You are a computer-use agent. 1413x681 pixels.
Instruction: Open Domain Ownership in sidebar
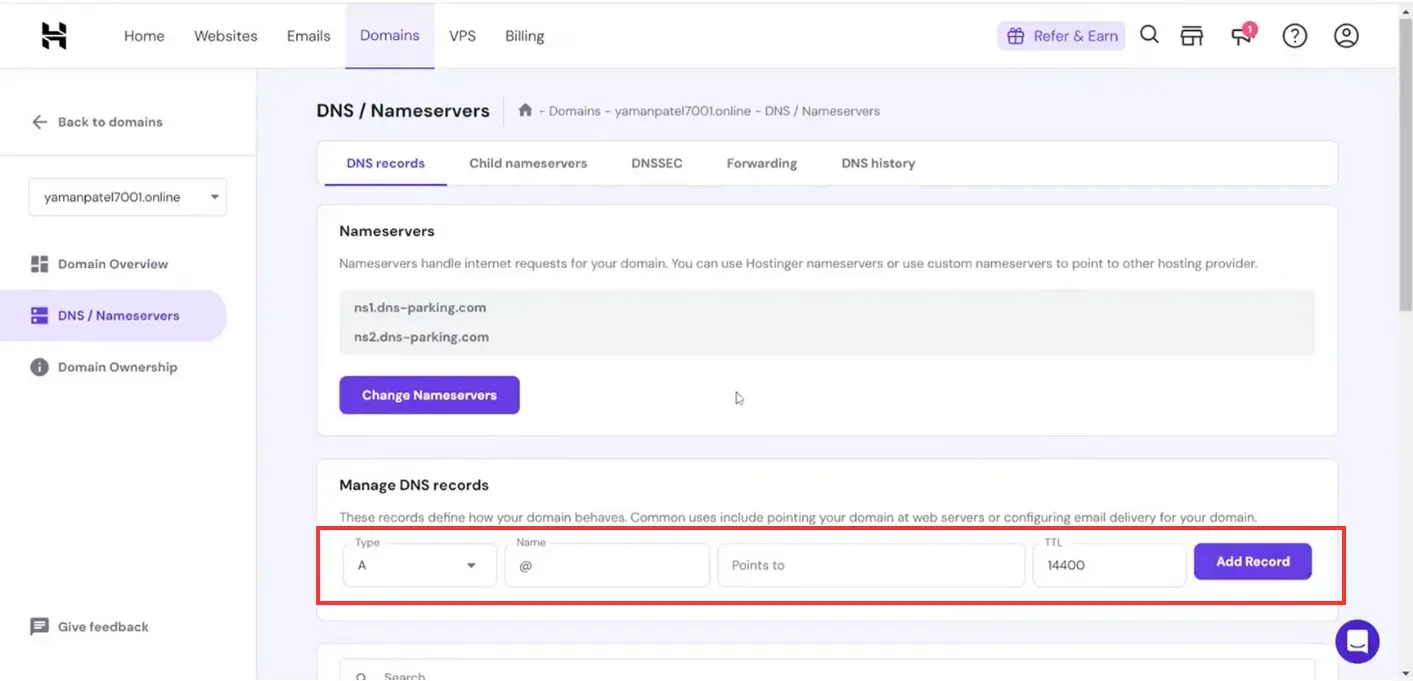click(x=117, y=367)
